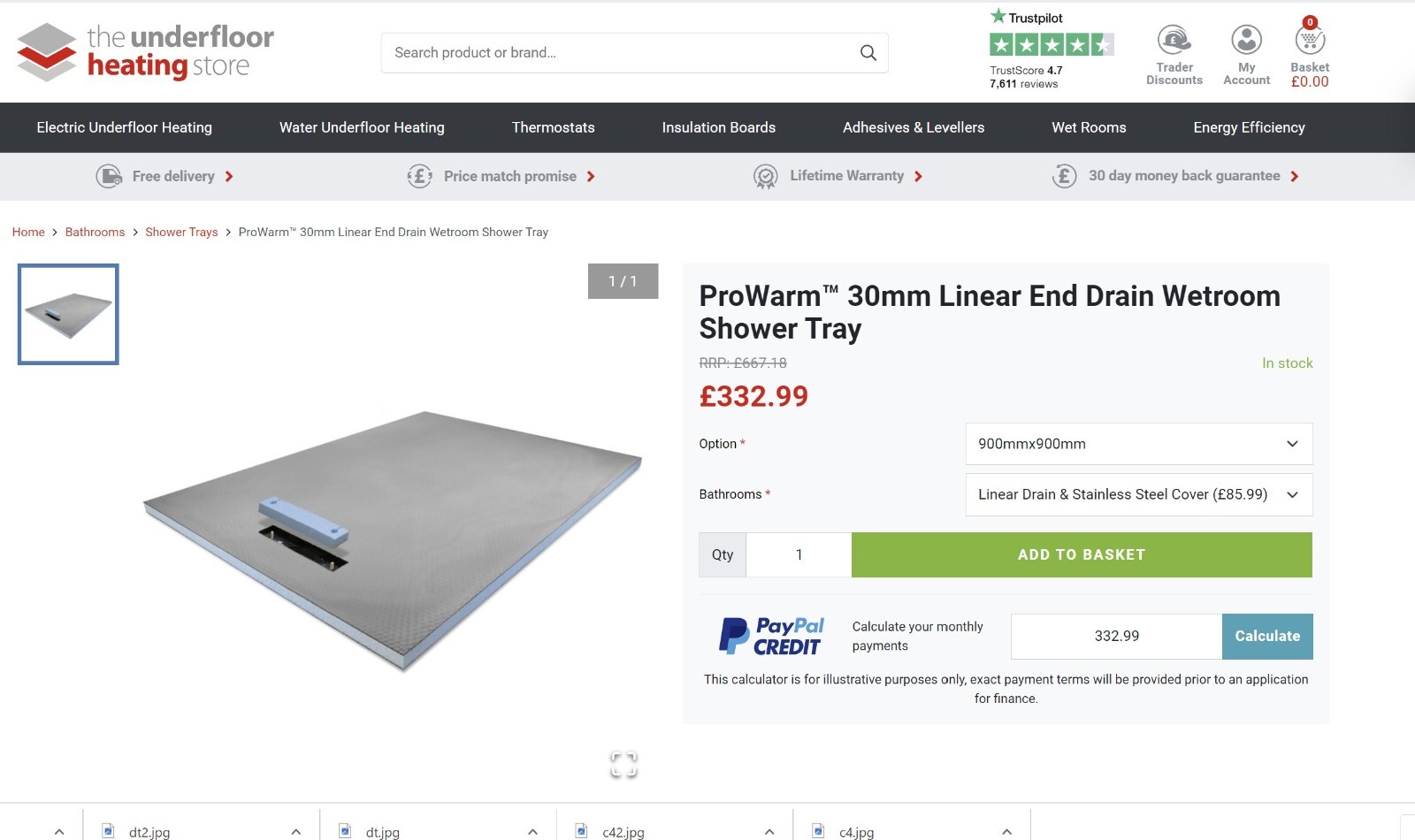Go to Shower Trays breadcrumb link
This screenshot has height=840, width=1415.
181,232
